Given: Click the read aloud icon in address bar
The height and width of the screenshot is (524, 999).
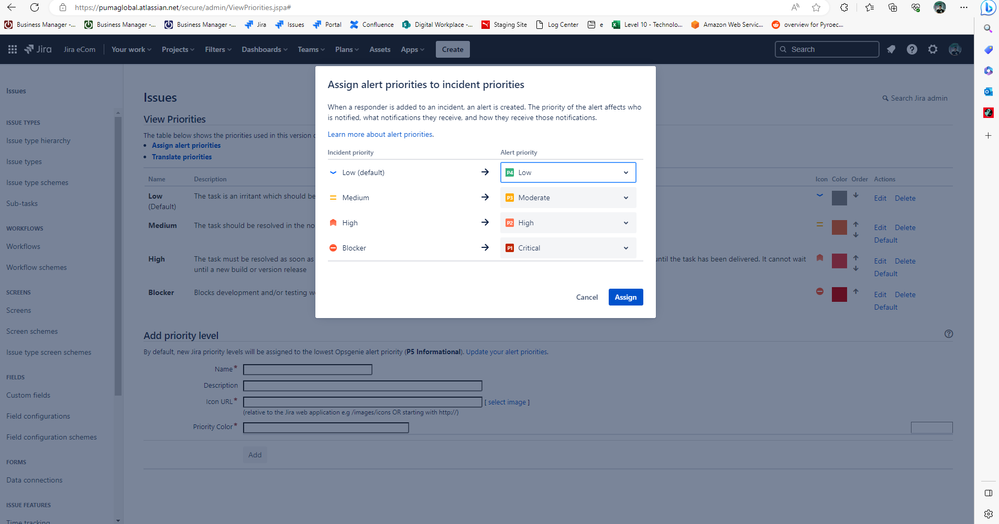Looking at the screenshot, I should (795, 8).
